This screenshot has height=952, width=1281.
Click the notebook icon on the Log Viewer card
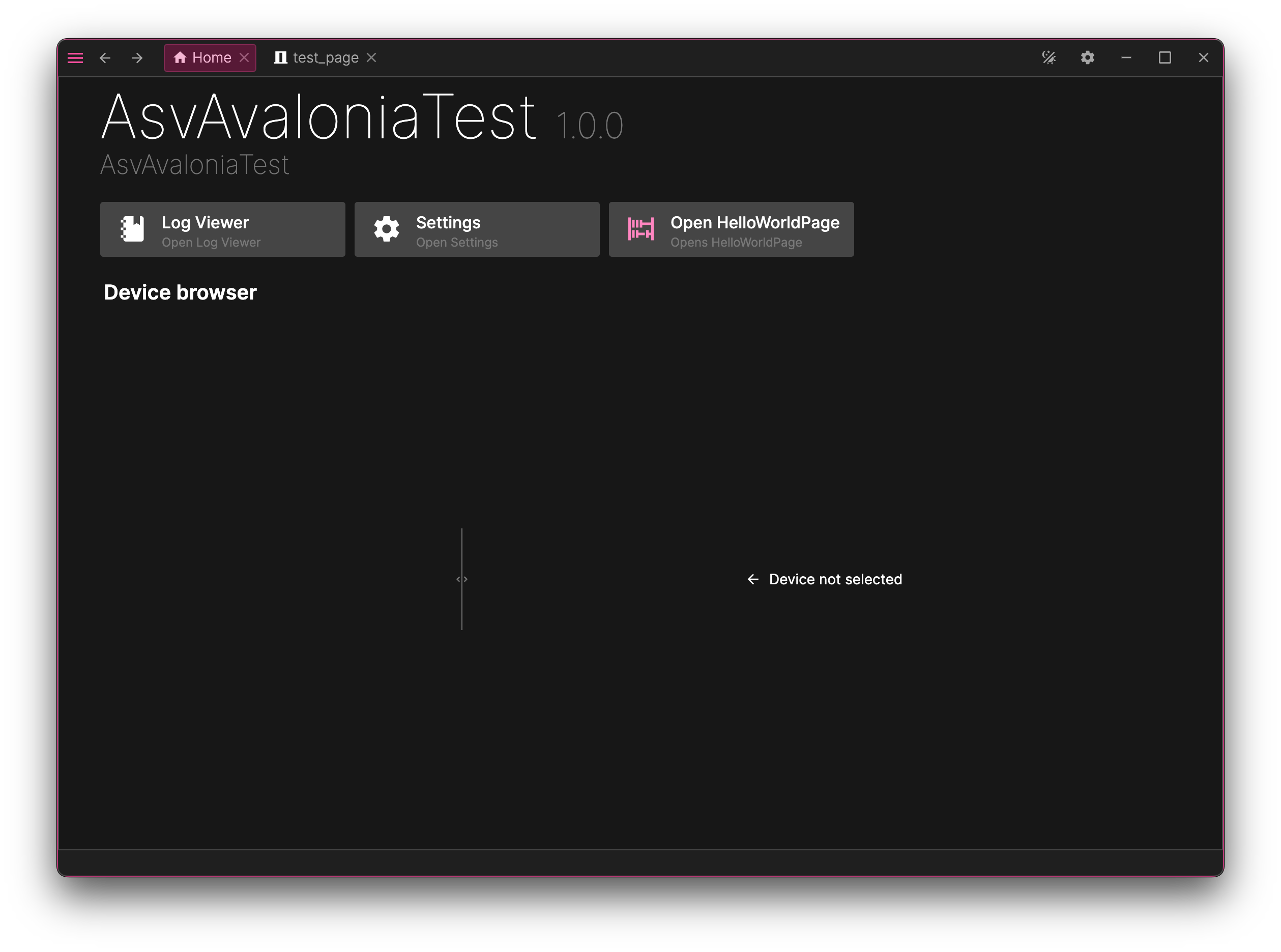(x=133, y=229)
